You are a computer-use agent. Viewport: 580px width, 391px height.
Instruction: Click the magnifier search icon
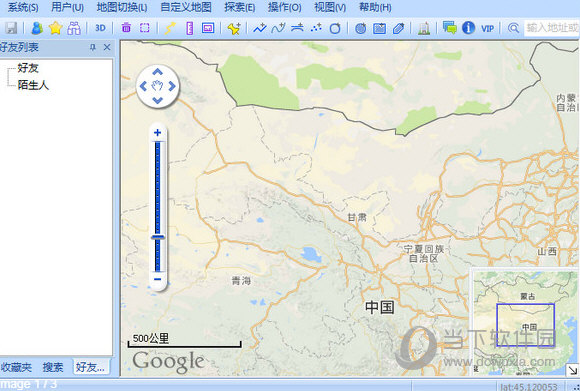click(513, 28)
